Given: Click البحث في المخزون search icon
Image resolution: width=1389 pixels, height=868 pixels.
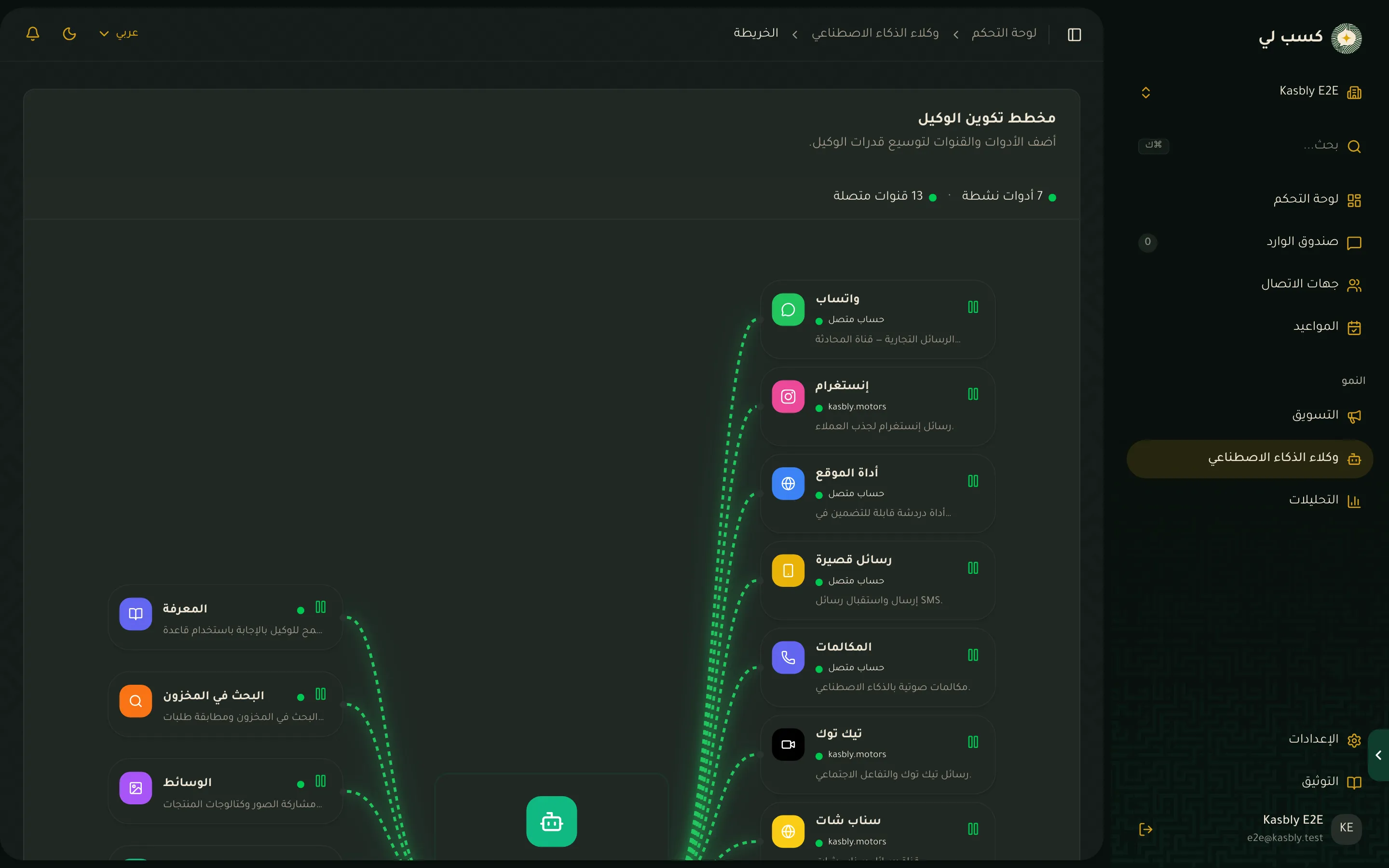Looking at the screenshot, I should point(136,701).
